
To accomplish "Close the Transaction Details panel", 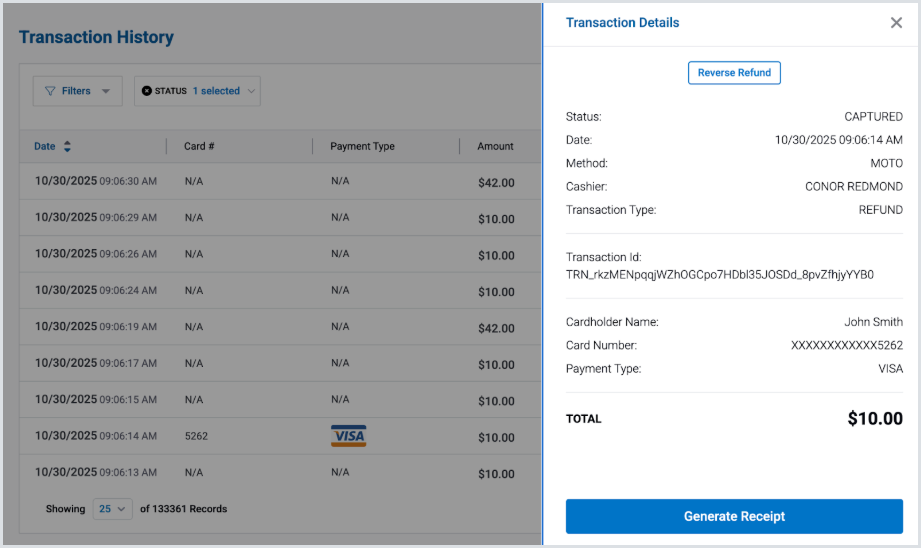I will click(896, 23).
